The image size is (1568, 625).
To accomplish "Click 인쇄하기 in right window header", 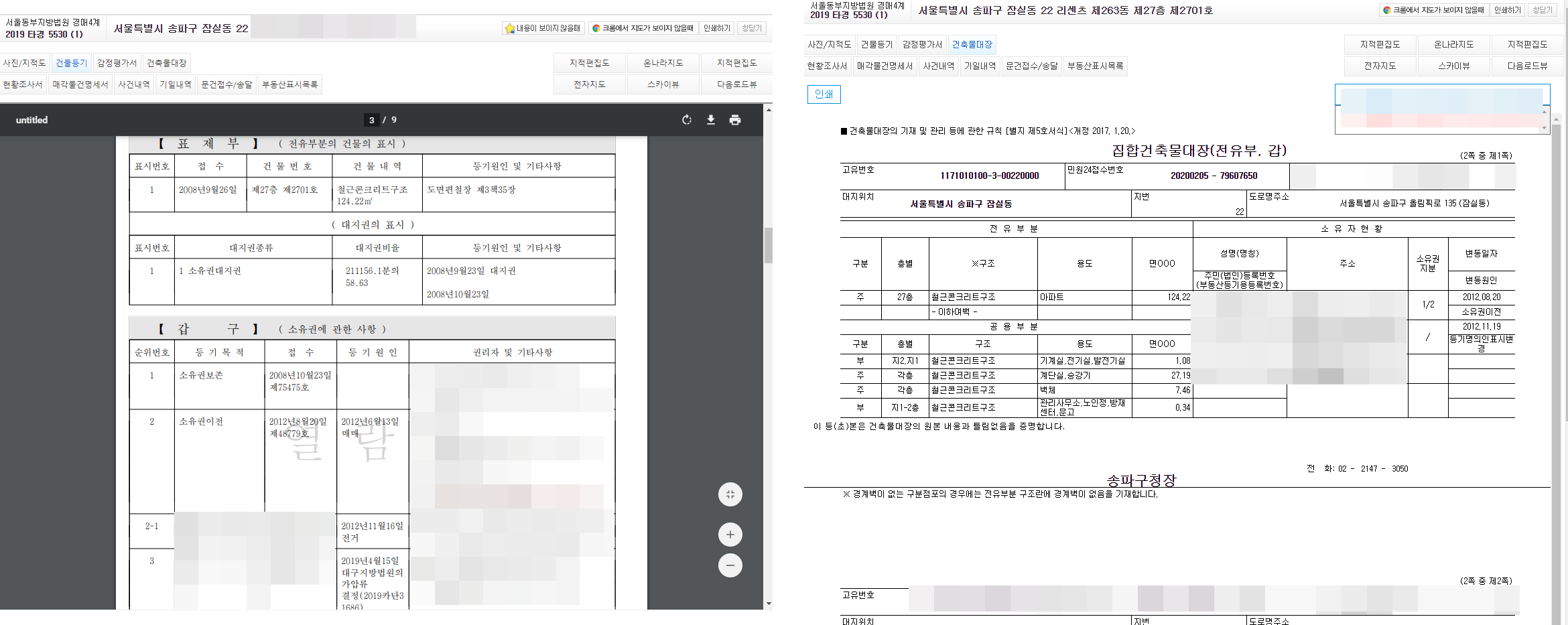I will (1508, 10).
